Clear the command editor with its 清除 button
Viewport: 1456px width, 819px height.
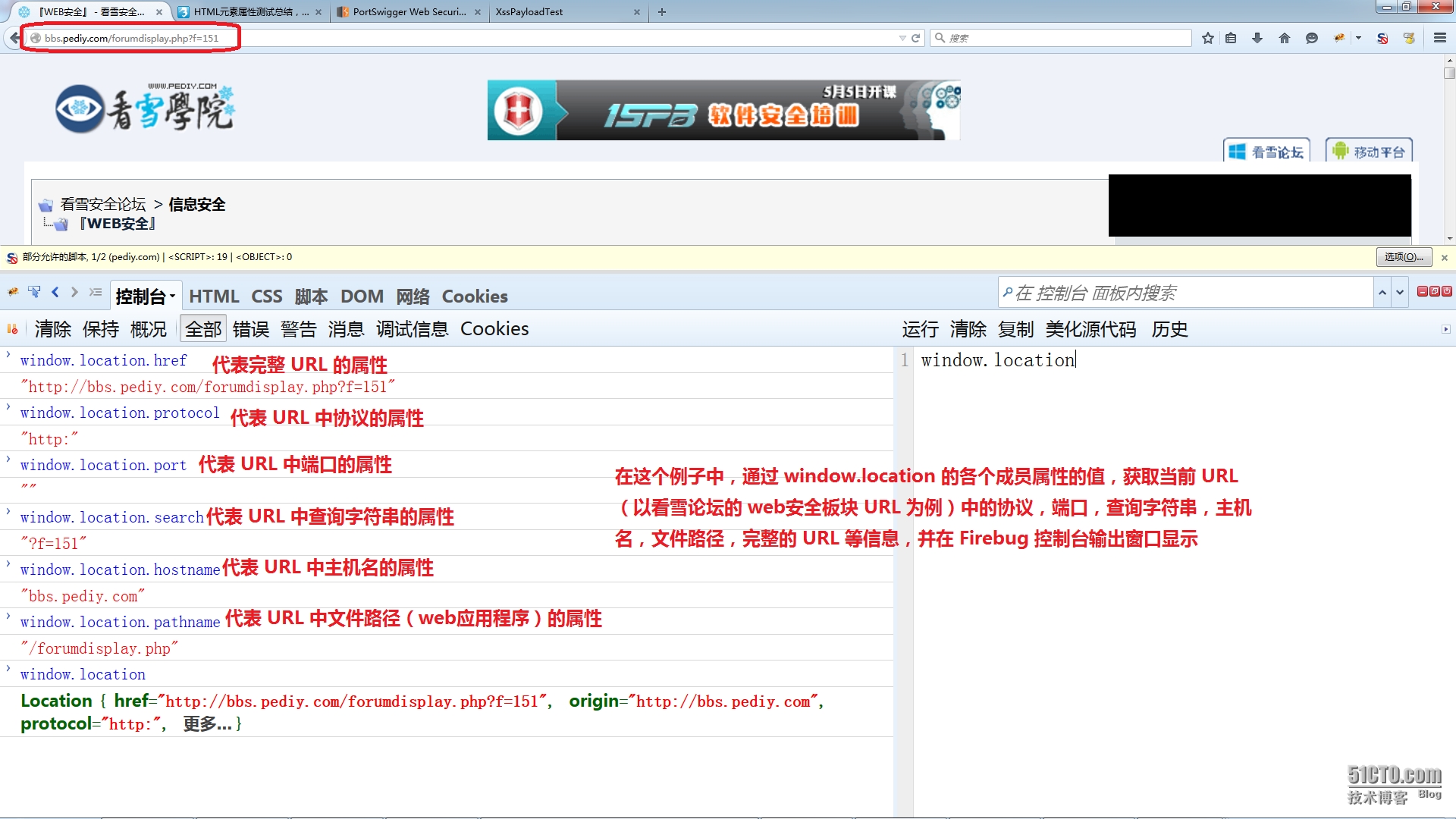968,329
